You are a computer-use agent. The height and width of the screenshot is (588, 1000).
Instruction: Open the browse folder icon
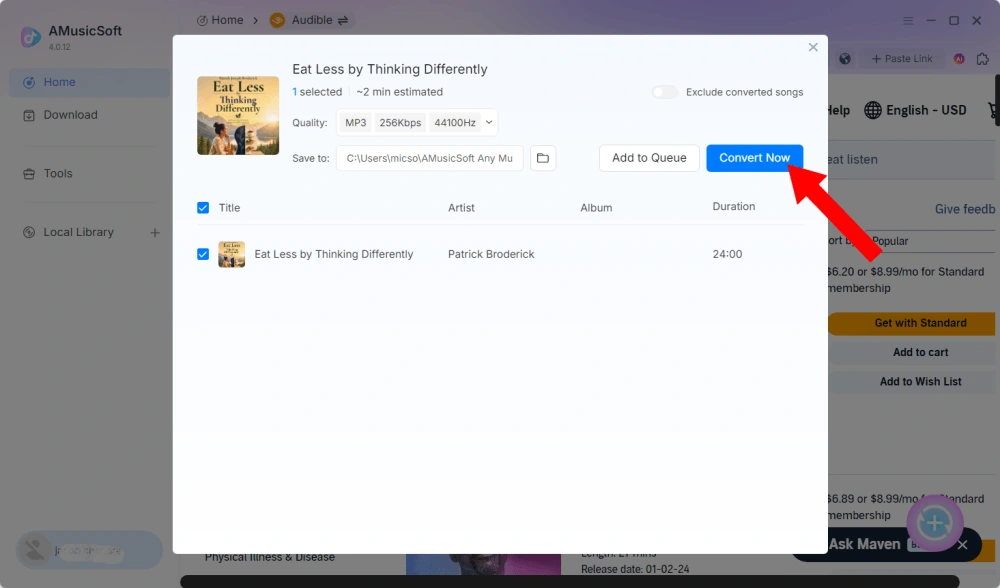tap(543, 158)
